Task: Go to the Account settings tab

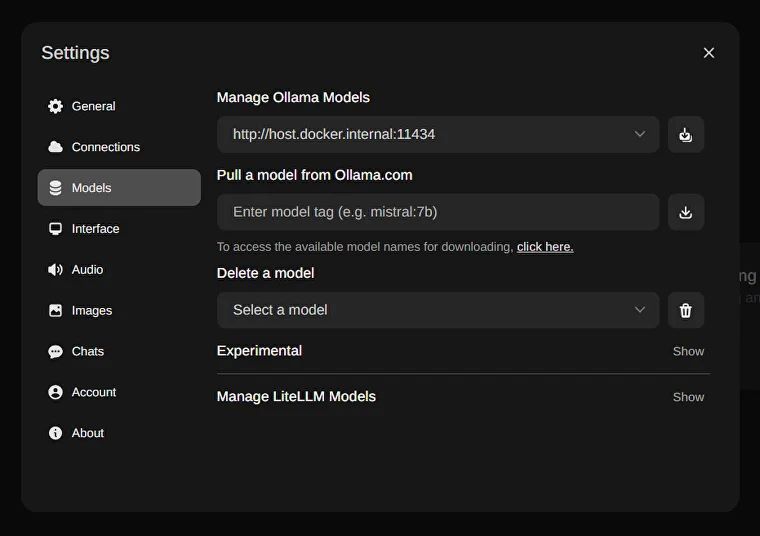Action: tap(93, 392)
